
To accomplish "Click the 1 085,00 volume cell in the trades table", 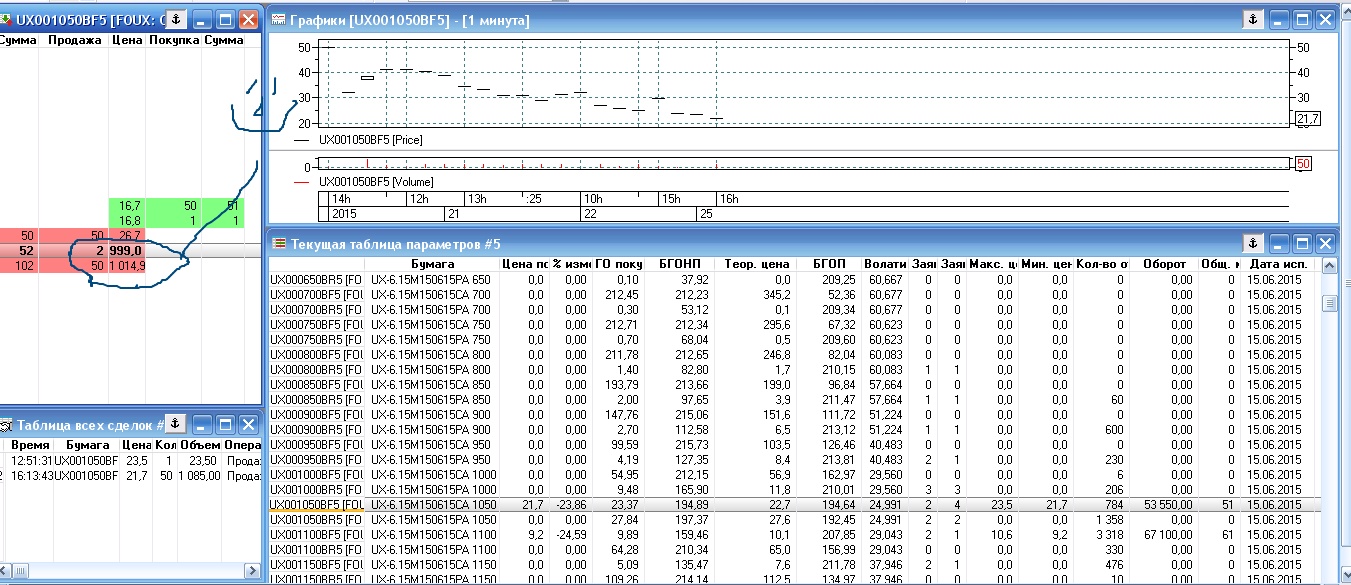I will pyautogui.click(x=200, y=475).
